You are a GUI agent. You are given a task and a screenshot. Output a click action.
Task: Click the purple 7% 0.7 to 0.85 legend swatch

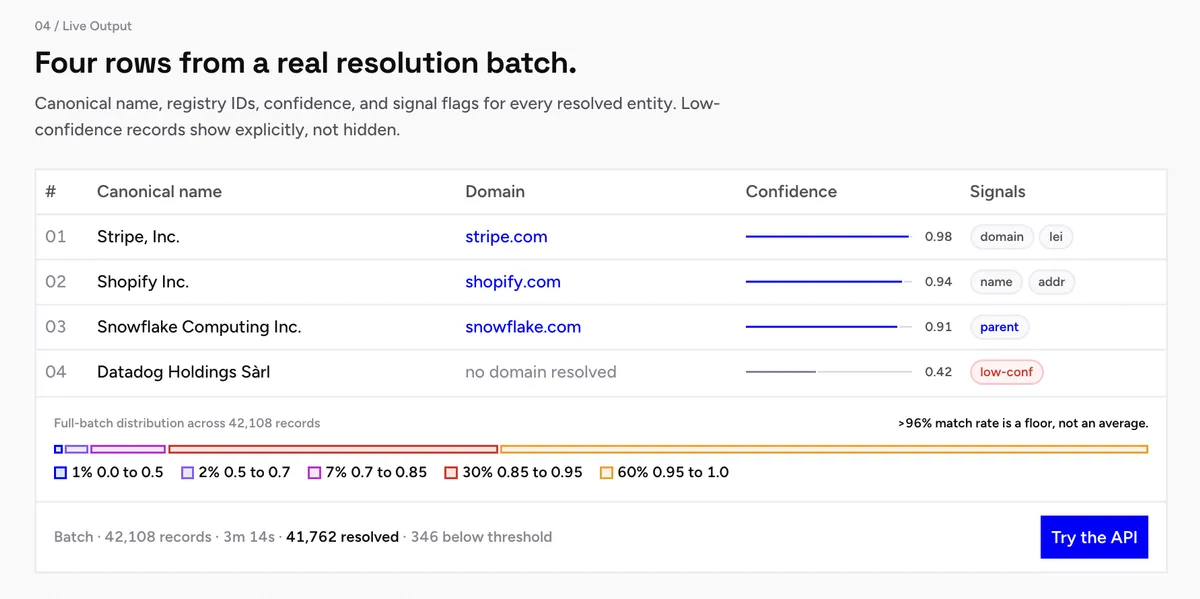314,472
